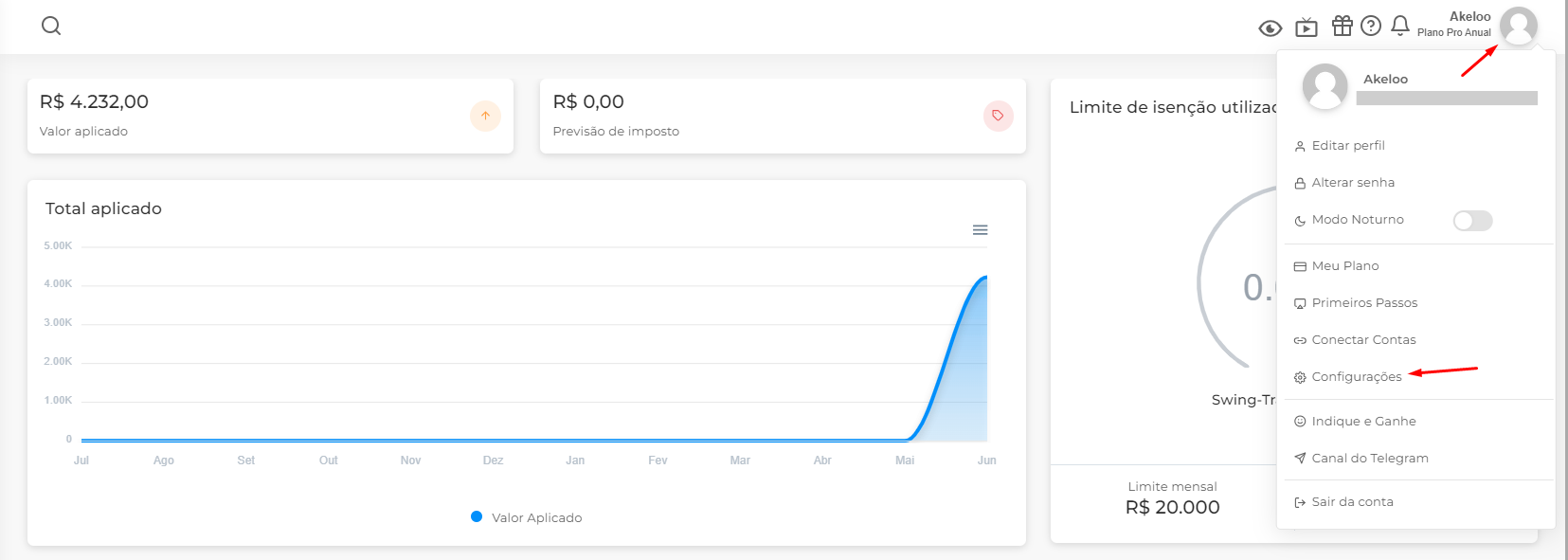Open the Total aplicado chart hamburger menu

point(981,230)
